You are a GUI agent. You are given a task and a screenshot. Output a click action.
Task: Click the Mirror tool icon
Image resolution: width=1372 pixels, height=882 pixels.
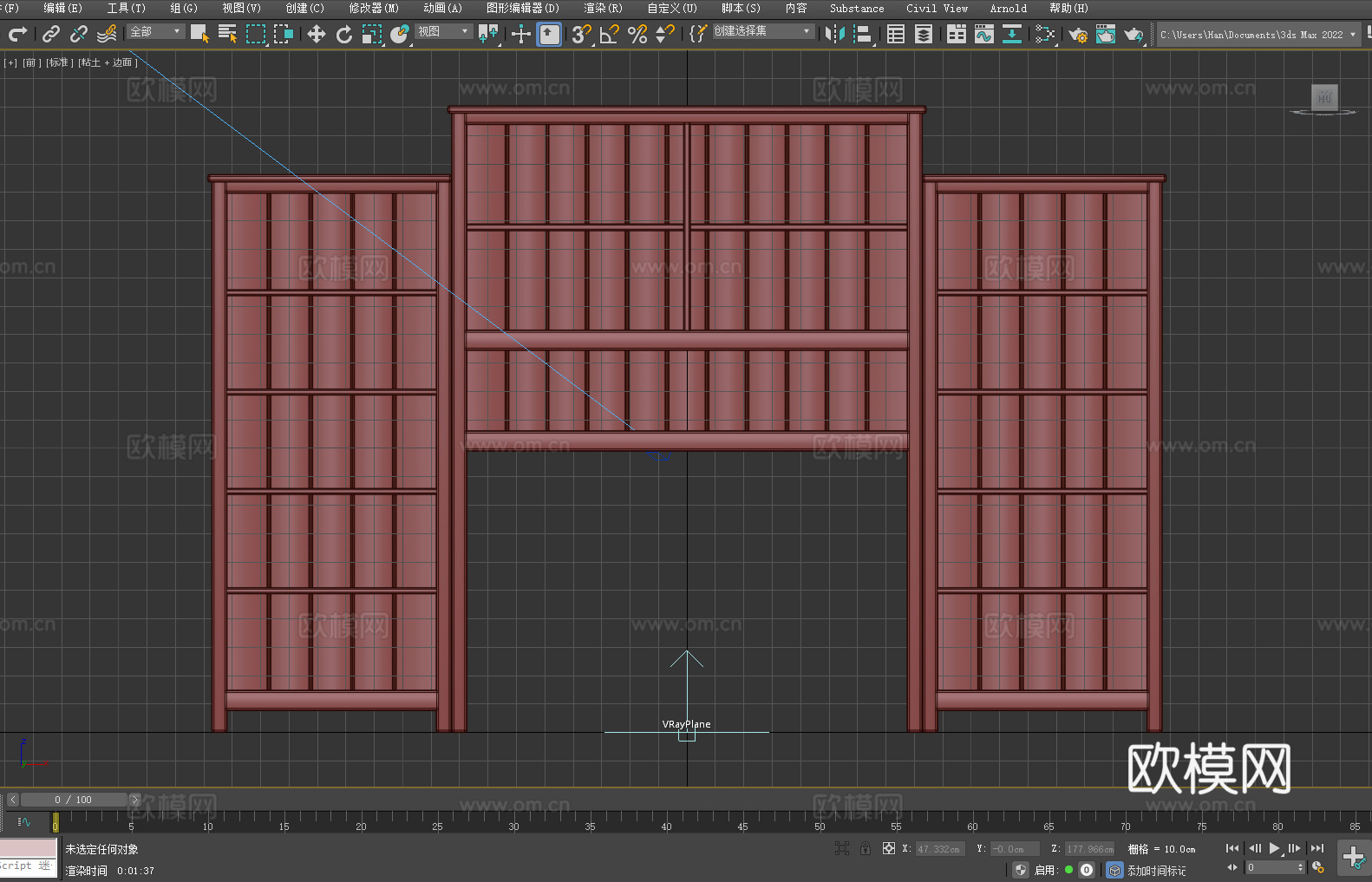pos(835,34)
